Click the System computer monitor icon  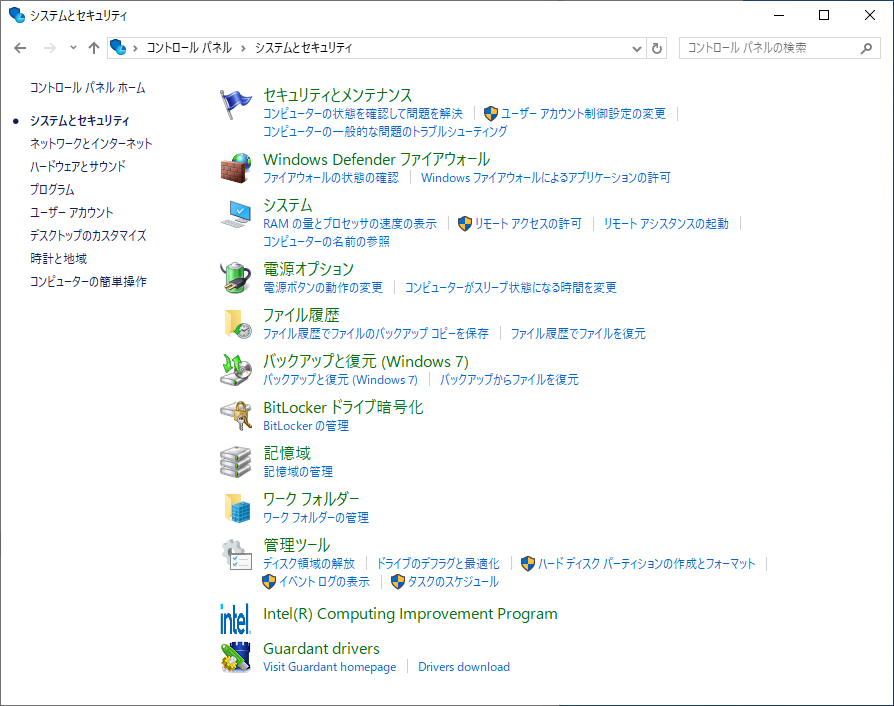pos(235,214)
